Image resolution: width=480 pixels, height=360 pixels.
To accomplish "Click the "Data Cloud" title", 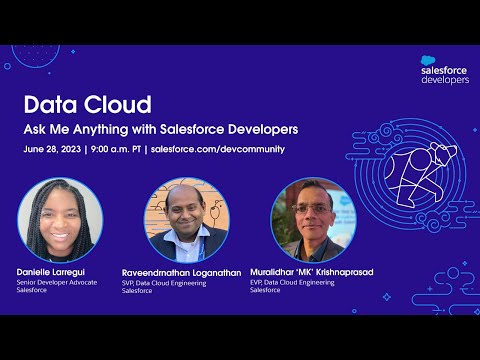I will coord(88,105).
